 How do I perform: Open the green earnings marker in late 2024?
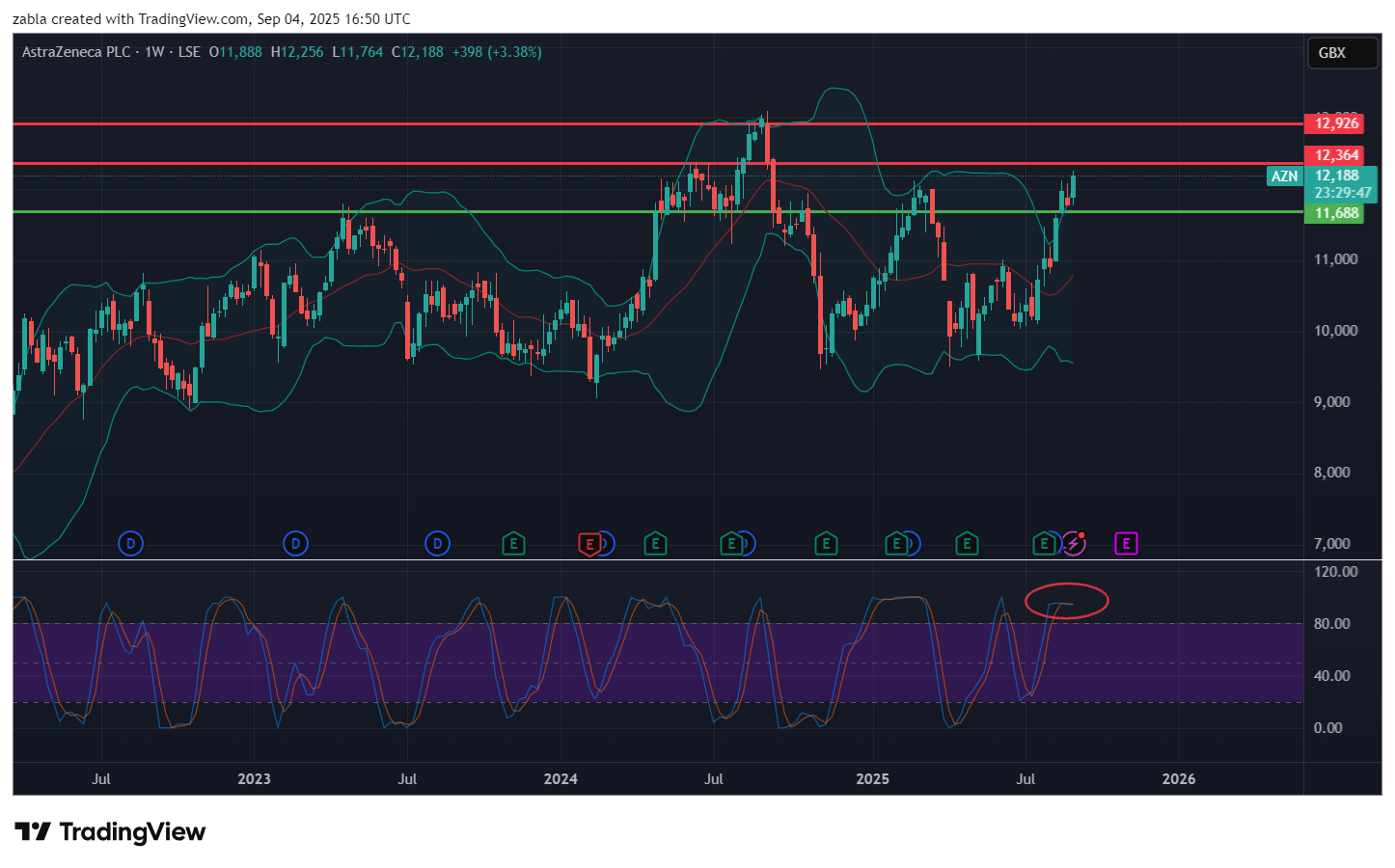pos(825,544)
